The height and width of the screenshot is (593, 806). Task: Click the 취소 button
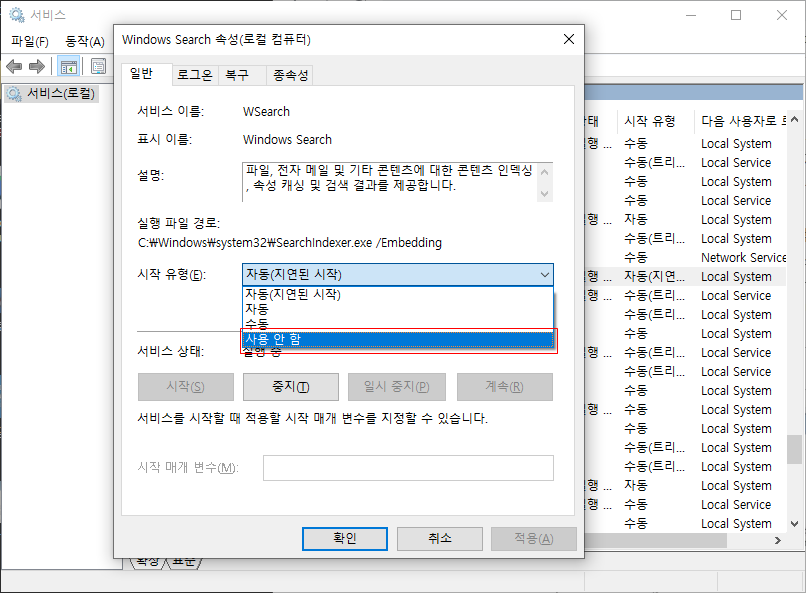(439, 539)
